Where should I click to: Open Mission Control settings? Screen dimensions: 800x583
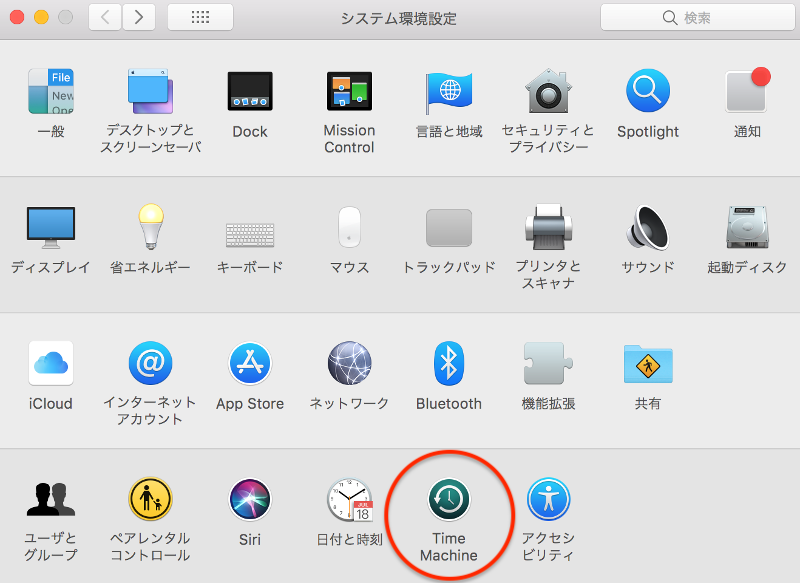tap(348, 91)
